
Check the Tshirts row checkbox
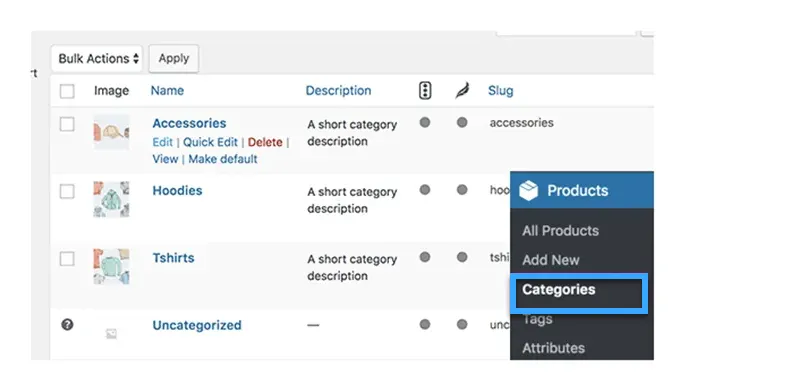[67, 259]
